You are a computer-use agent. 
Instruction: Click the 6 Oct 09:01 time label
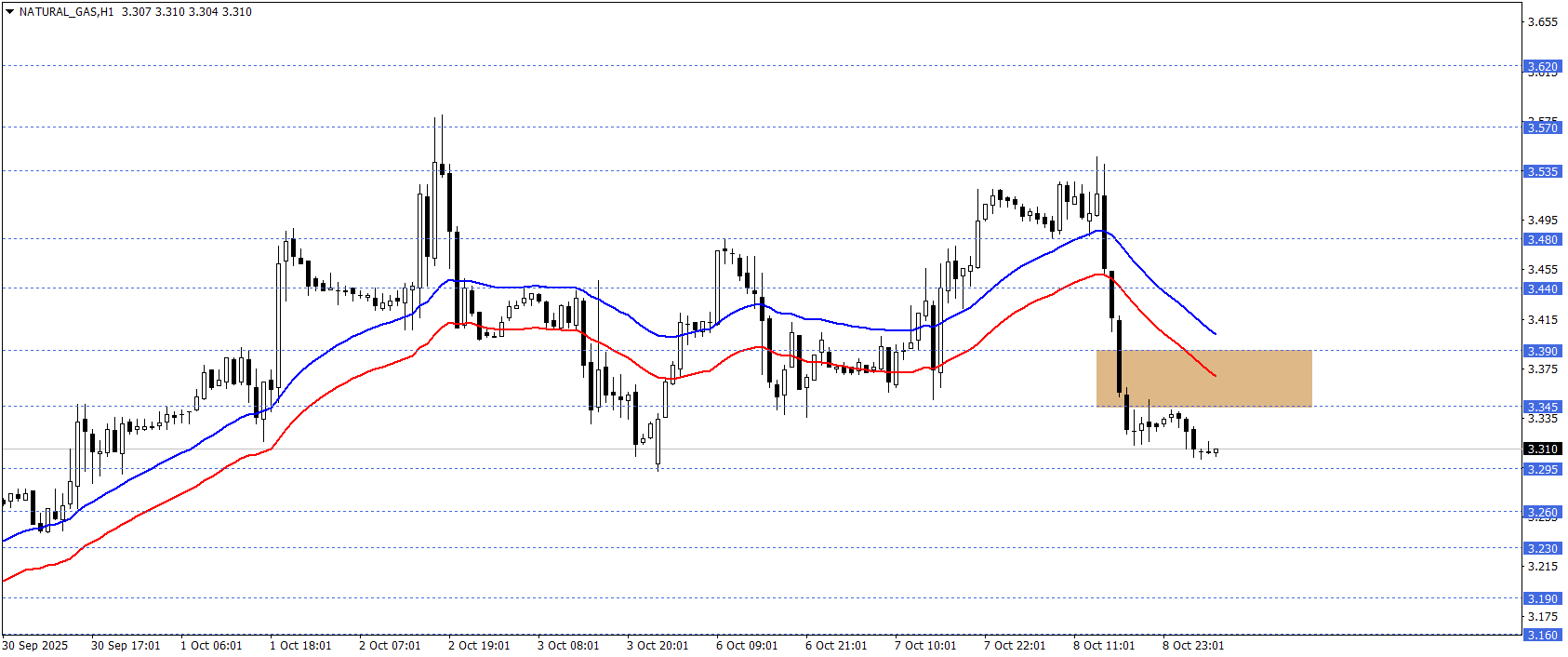(x=747, y=646)
